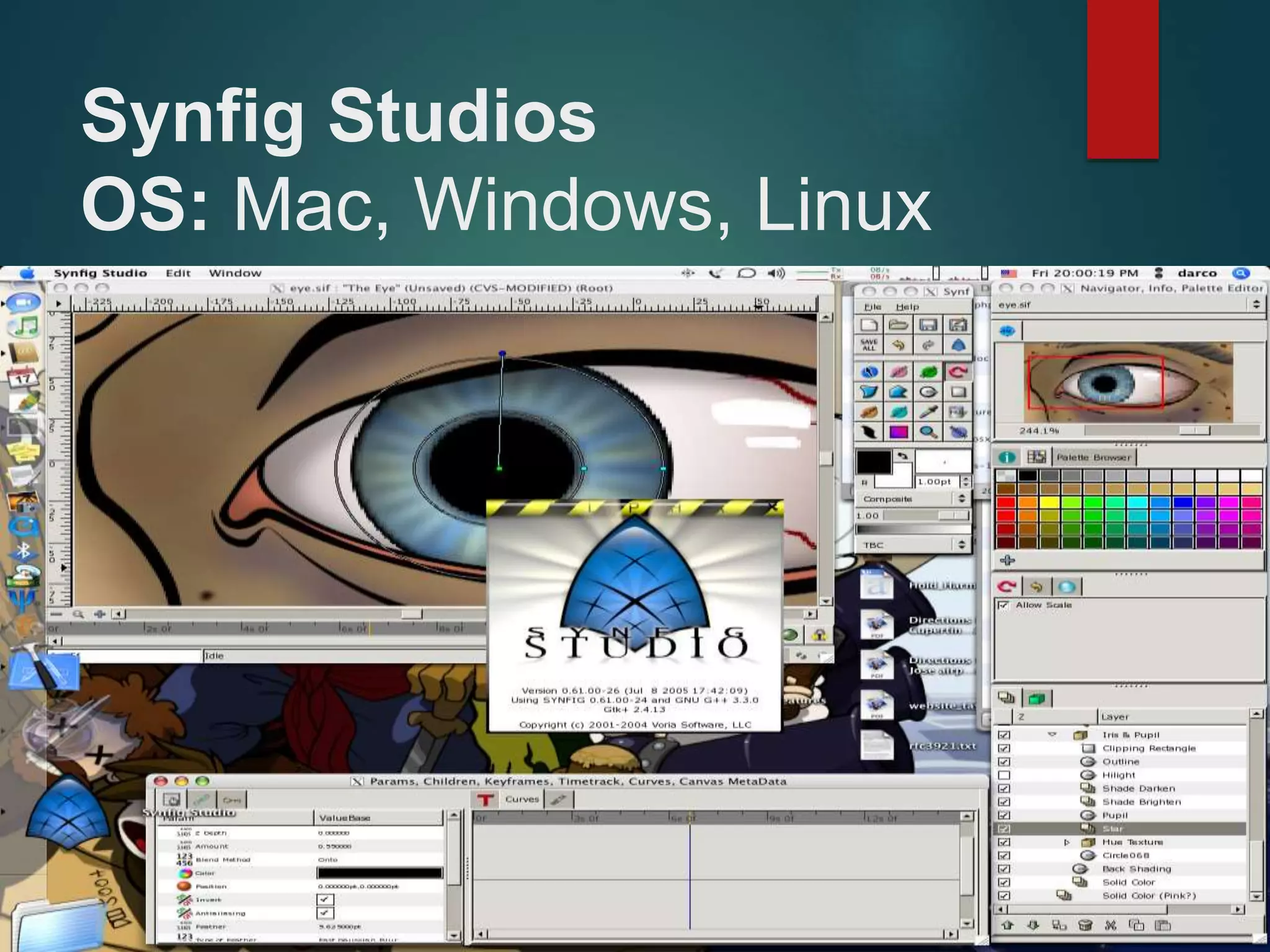Click the black Color parameter value

[380, 873]
